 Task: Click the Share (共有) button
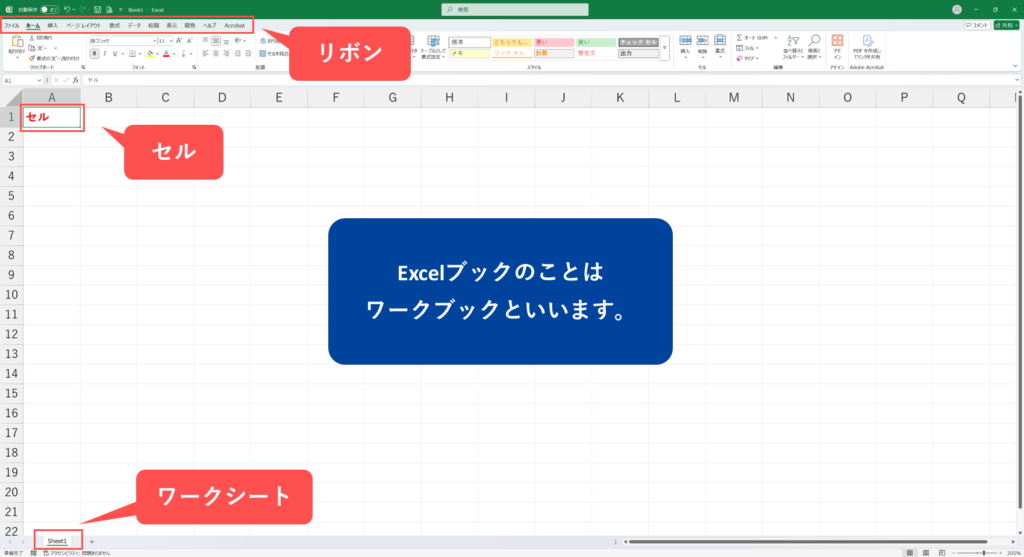1006,24
